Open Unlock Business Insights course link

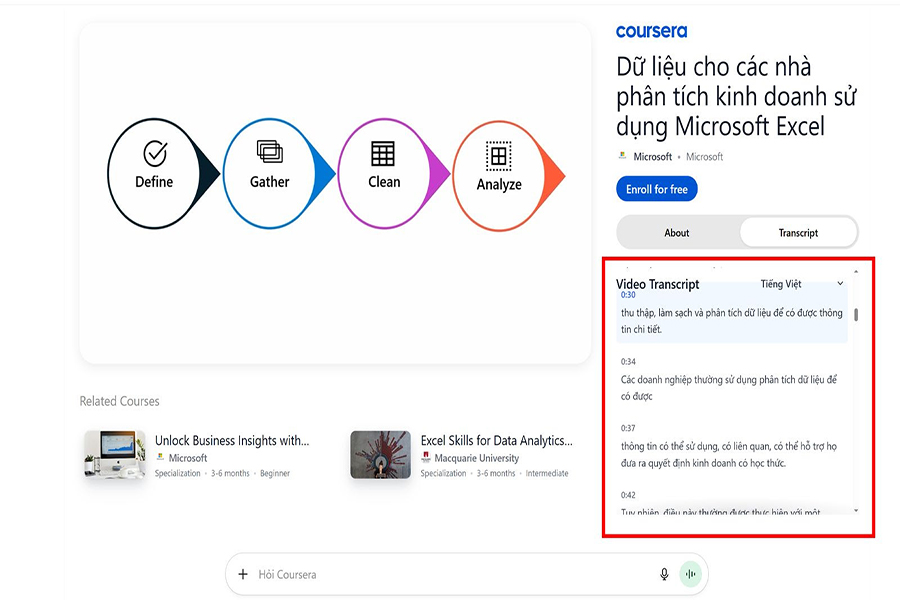[x=232, y=440]
